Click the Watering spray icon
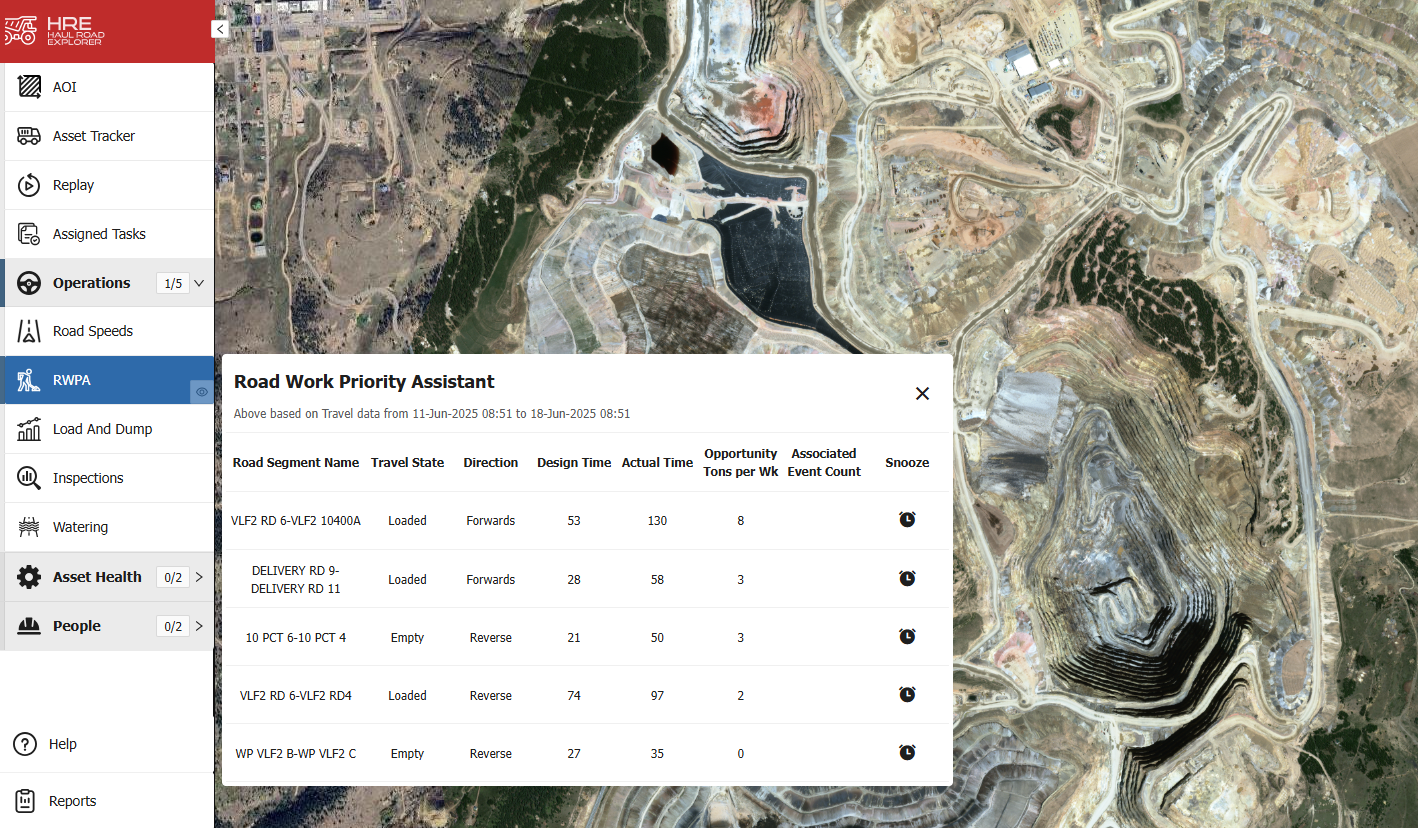Screen dimensions: 1418x828 coord(29,527)
